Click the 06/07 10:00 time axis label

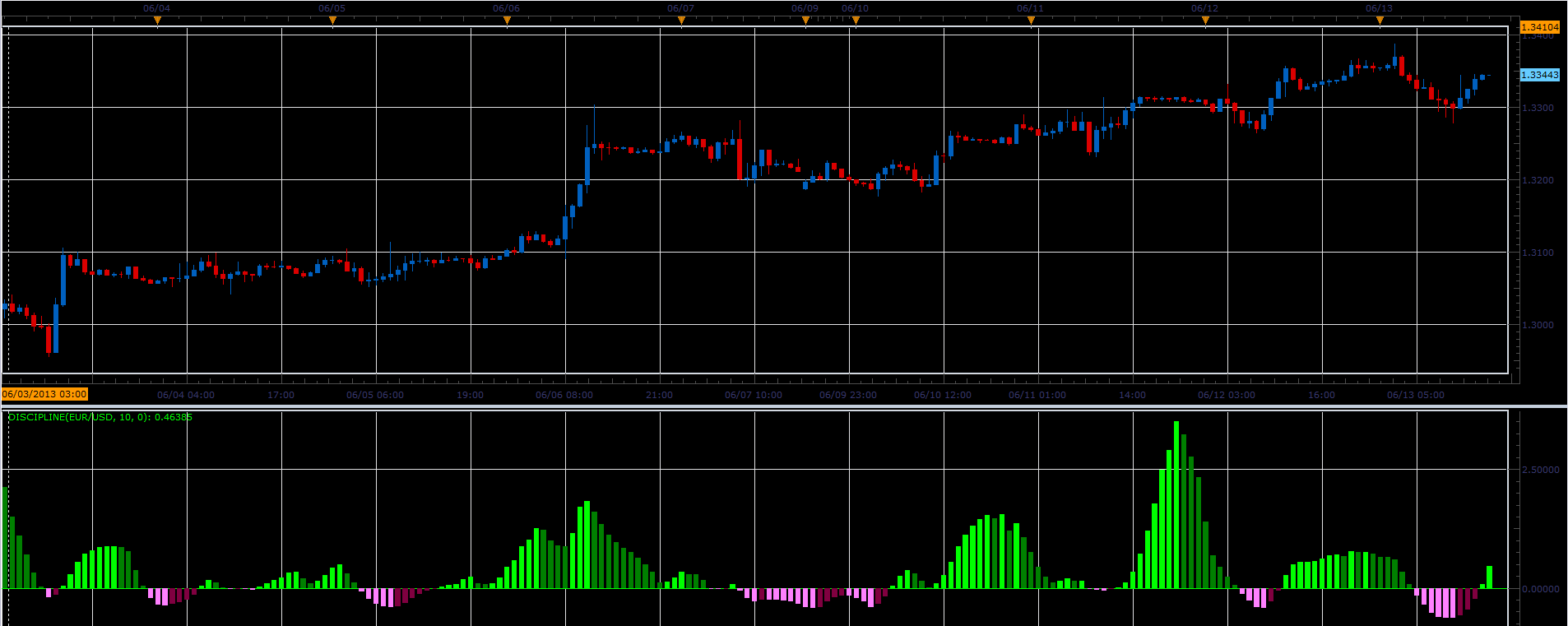click(754, 395)
